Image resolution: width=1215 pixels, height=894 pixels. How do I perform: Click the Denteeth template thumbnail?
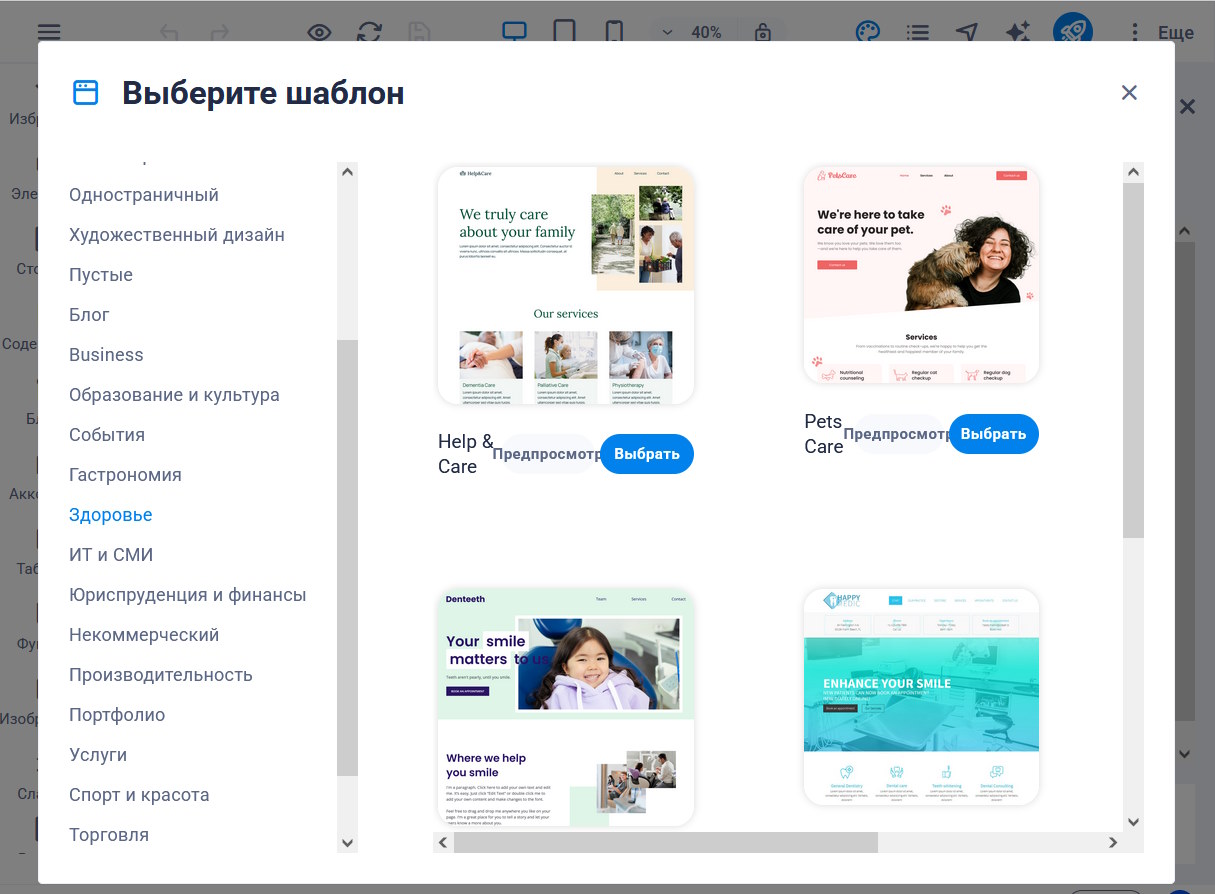click(x=566, y=706)
